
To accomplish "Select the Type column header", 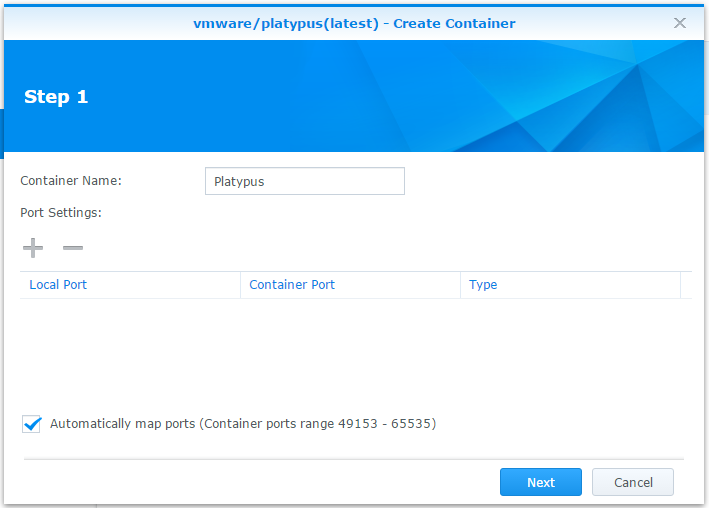I will [x=483, y=285].
